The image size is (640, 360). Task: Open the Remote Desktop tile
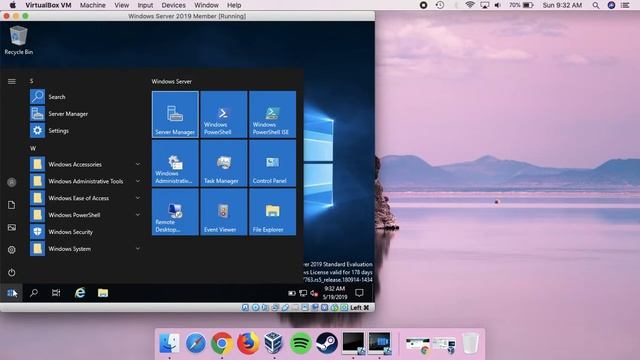point(175,212)
